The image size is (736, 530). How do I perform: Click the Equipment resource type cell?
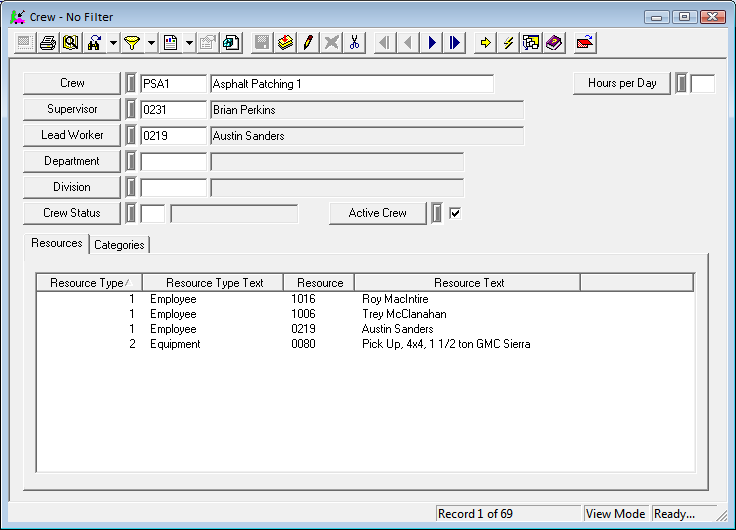(x=175, y=344)
